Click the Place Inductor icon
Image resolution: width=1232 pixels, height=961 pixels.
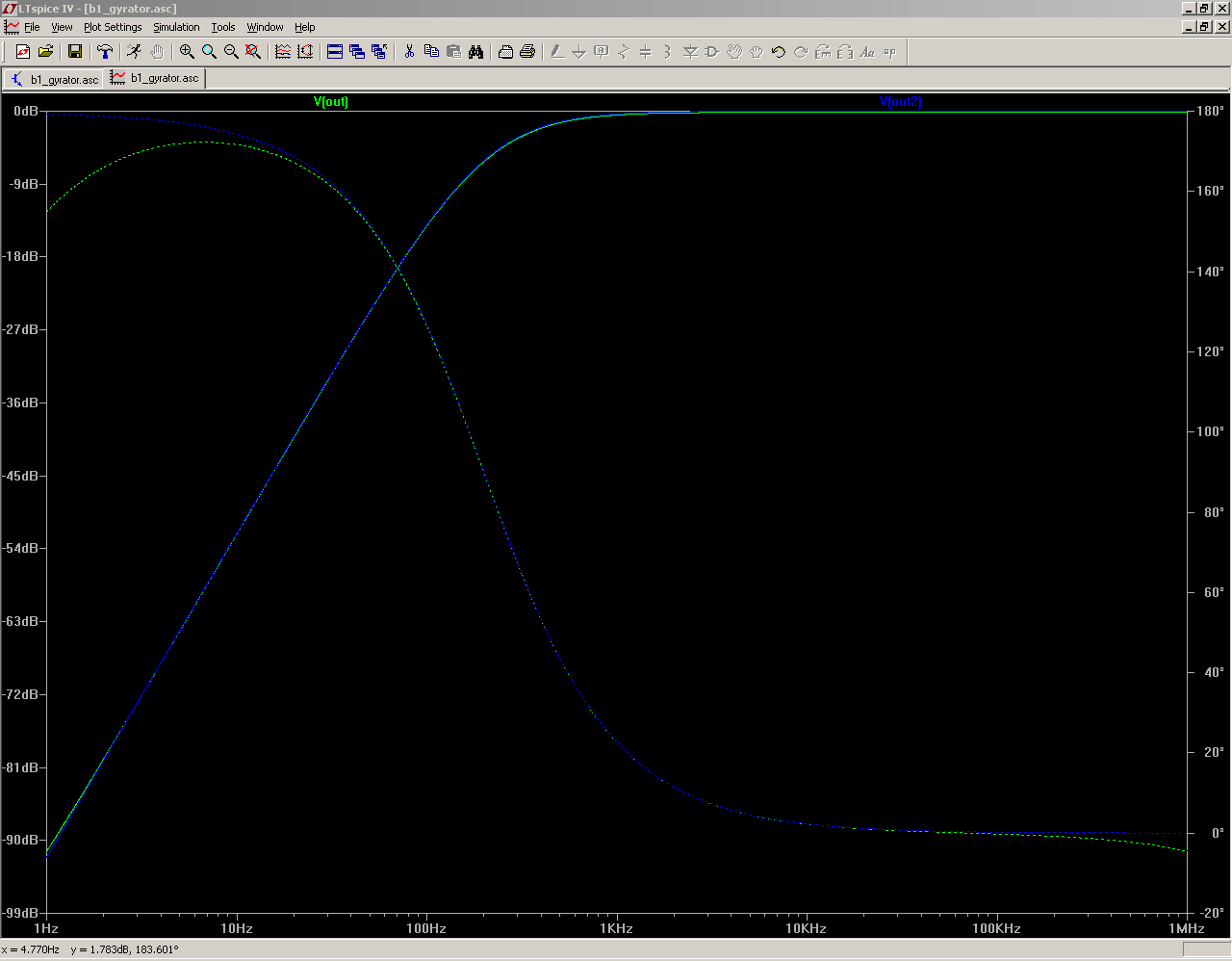[667, 52]
